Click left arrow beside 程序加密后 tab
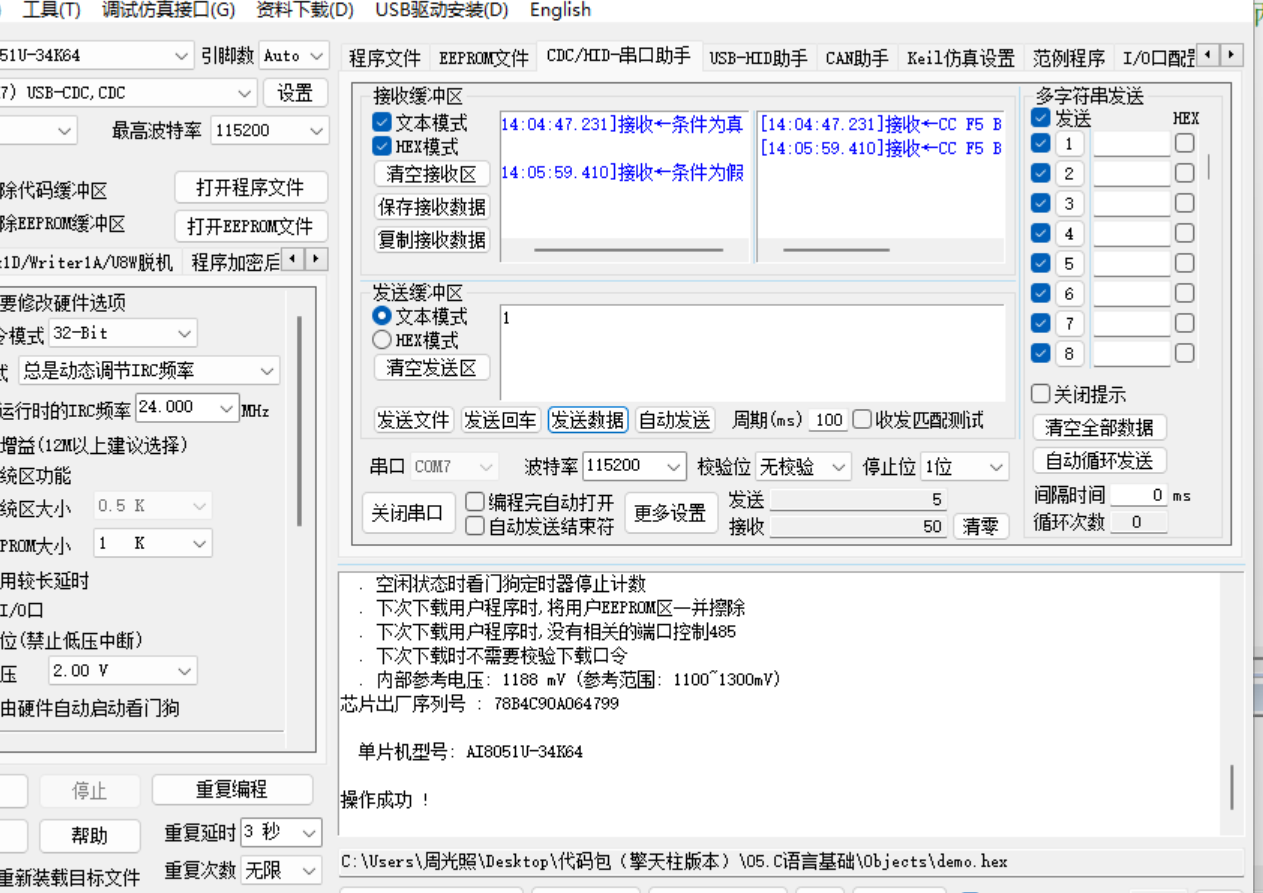 click(293, 260)
